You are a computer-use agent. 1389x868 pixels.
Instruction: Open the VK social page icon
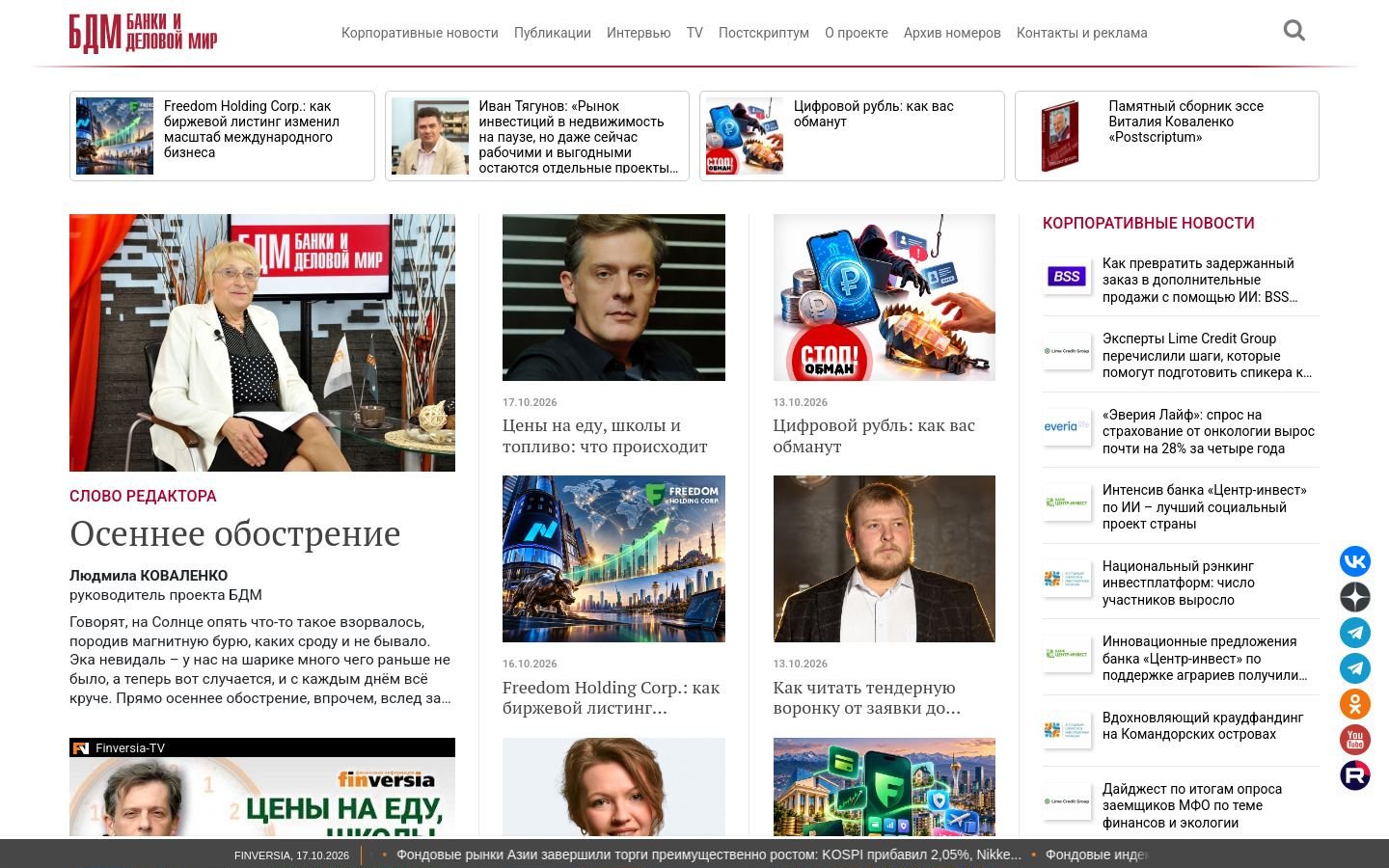point(1355,561)
